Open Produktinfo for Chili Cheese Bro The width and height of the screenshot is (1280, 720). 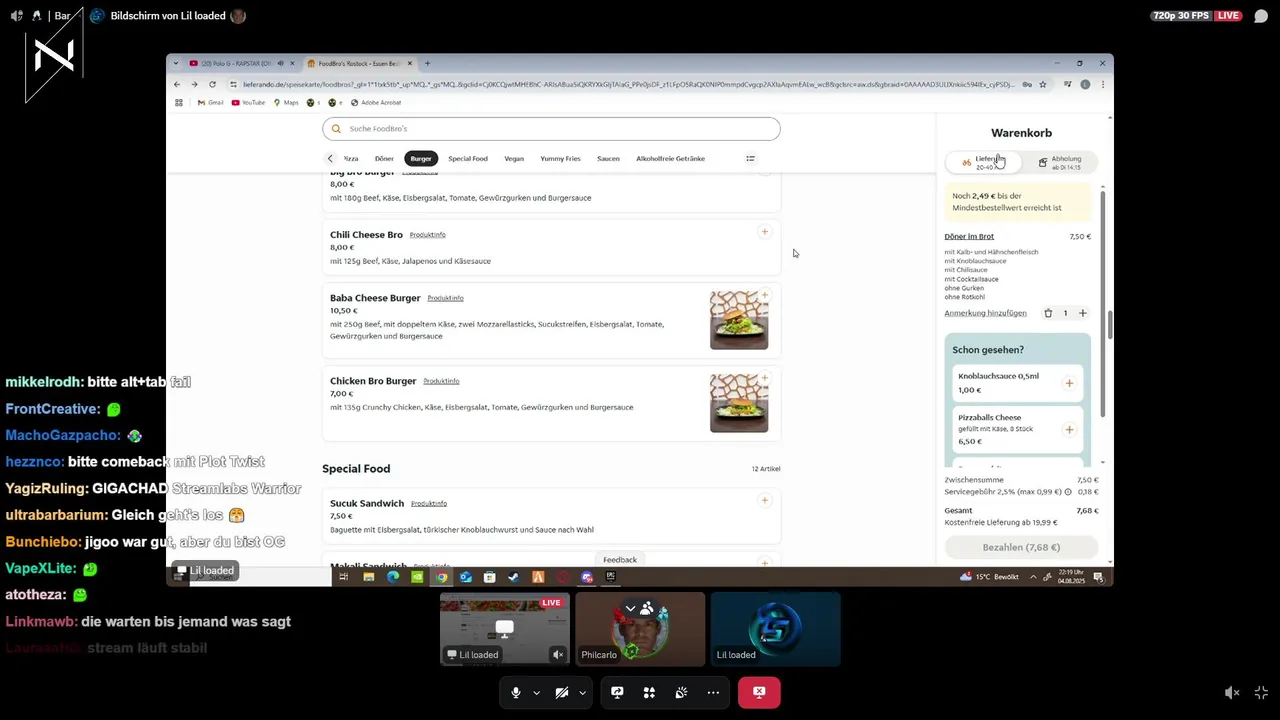tap(428, 235)
